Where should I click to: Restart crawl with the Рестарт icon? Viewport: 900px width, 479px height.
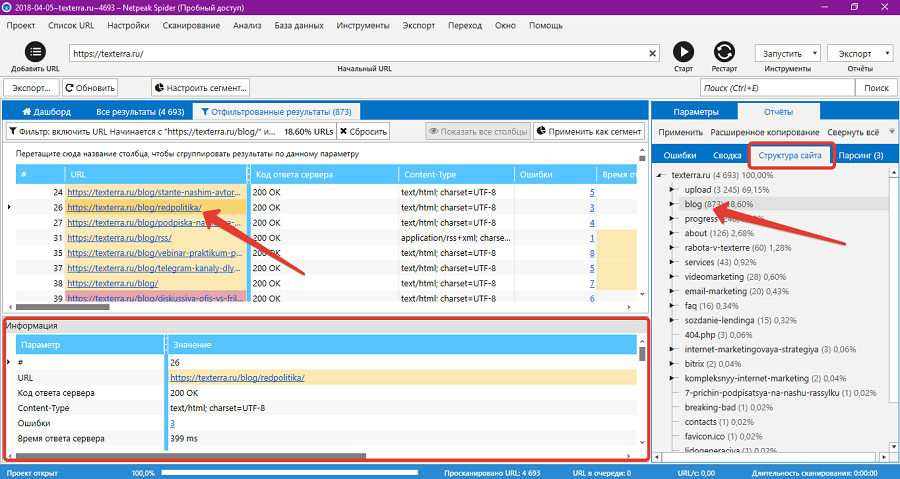(724, 52)
